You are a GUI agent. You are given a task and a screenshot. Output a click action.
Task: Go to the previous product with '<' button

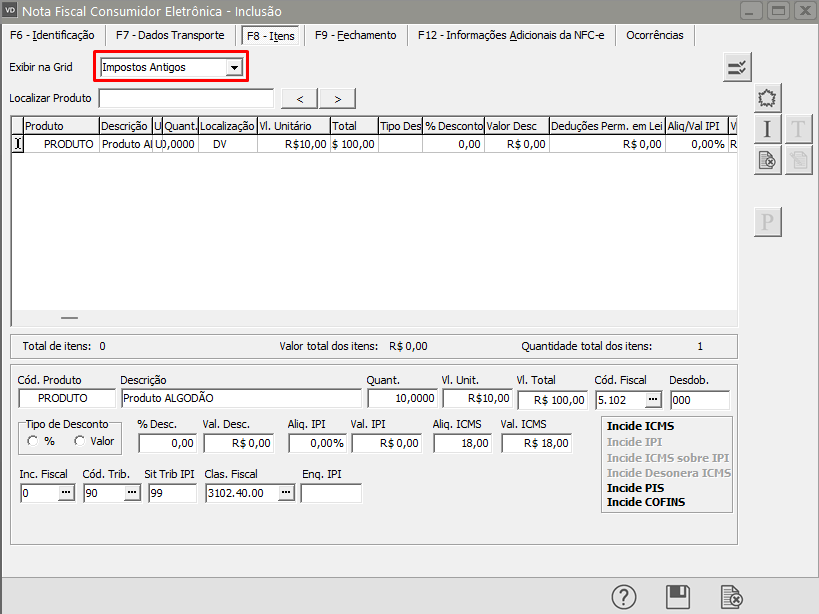[300, 98]
